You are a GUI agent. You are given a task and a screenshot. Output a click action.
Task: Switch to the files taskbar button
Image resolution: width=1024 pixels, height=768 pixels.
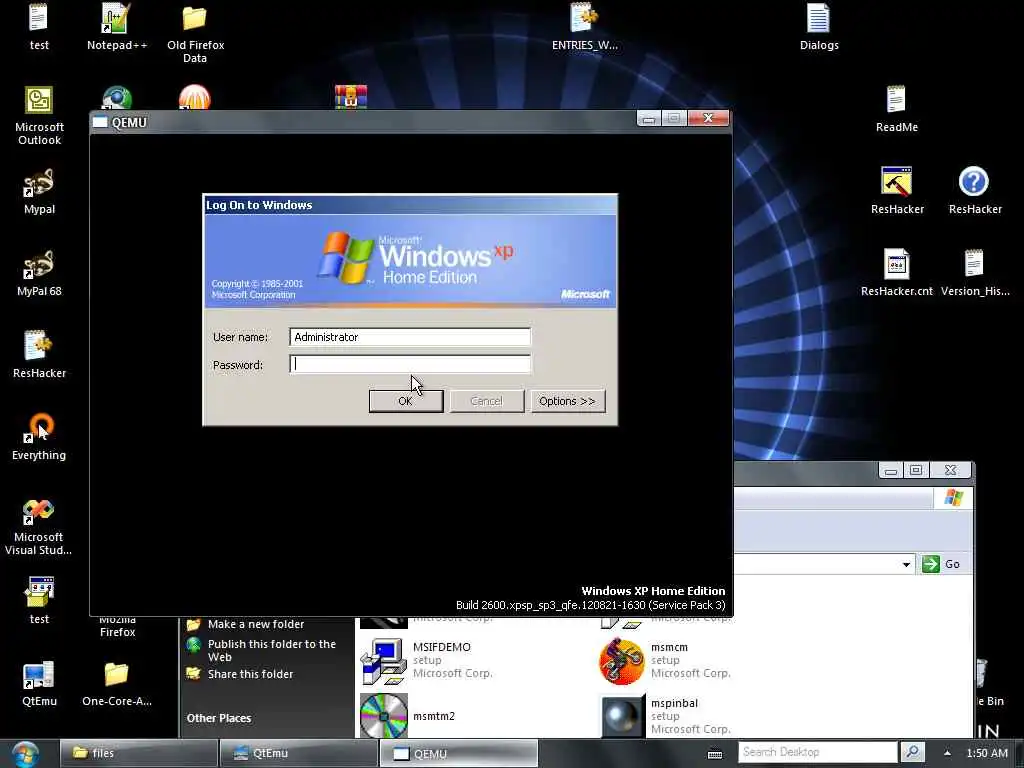pos(138,753)
